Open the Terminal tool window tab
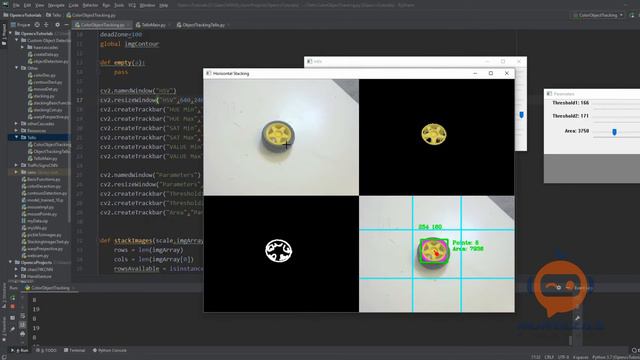640x360 pixels. (74, 350)
